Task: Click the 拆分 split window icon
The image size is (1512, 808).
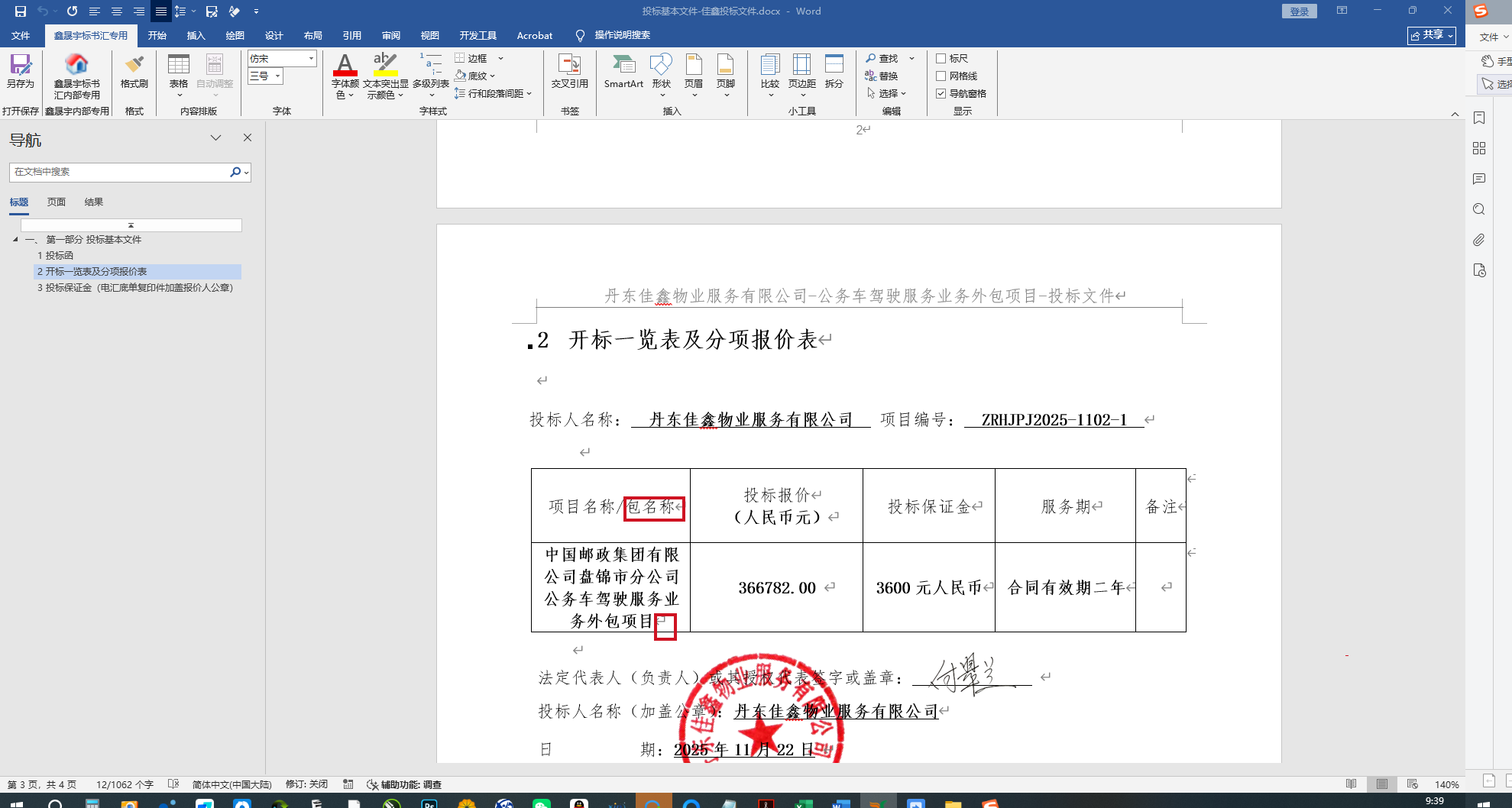Action: click(x=834, y=71)
